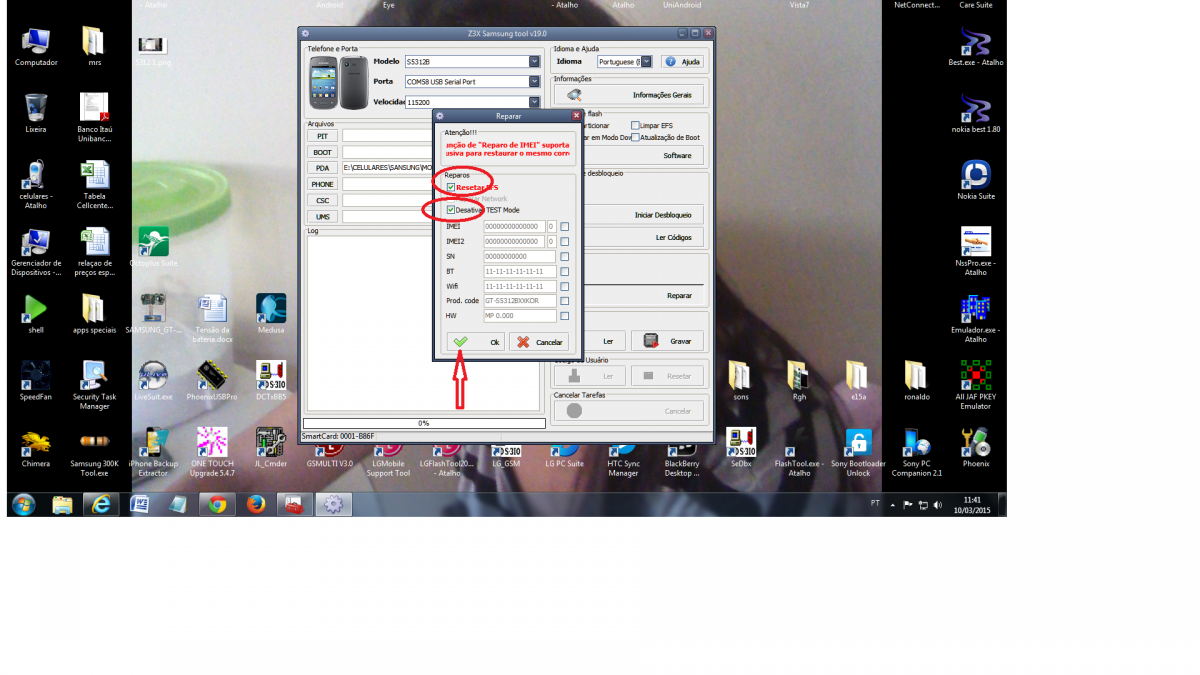This screenshot has width=1200, height=675.
Task: Toggle the Desativar TEST Mode checkbox
Action: tap(452, 210)
